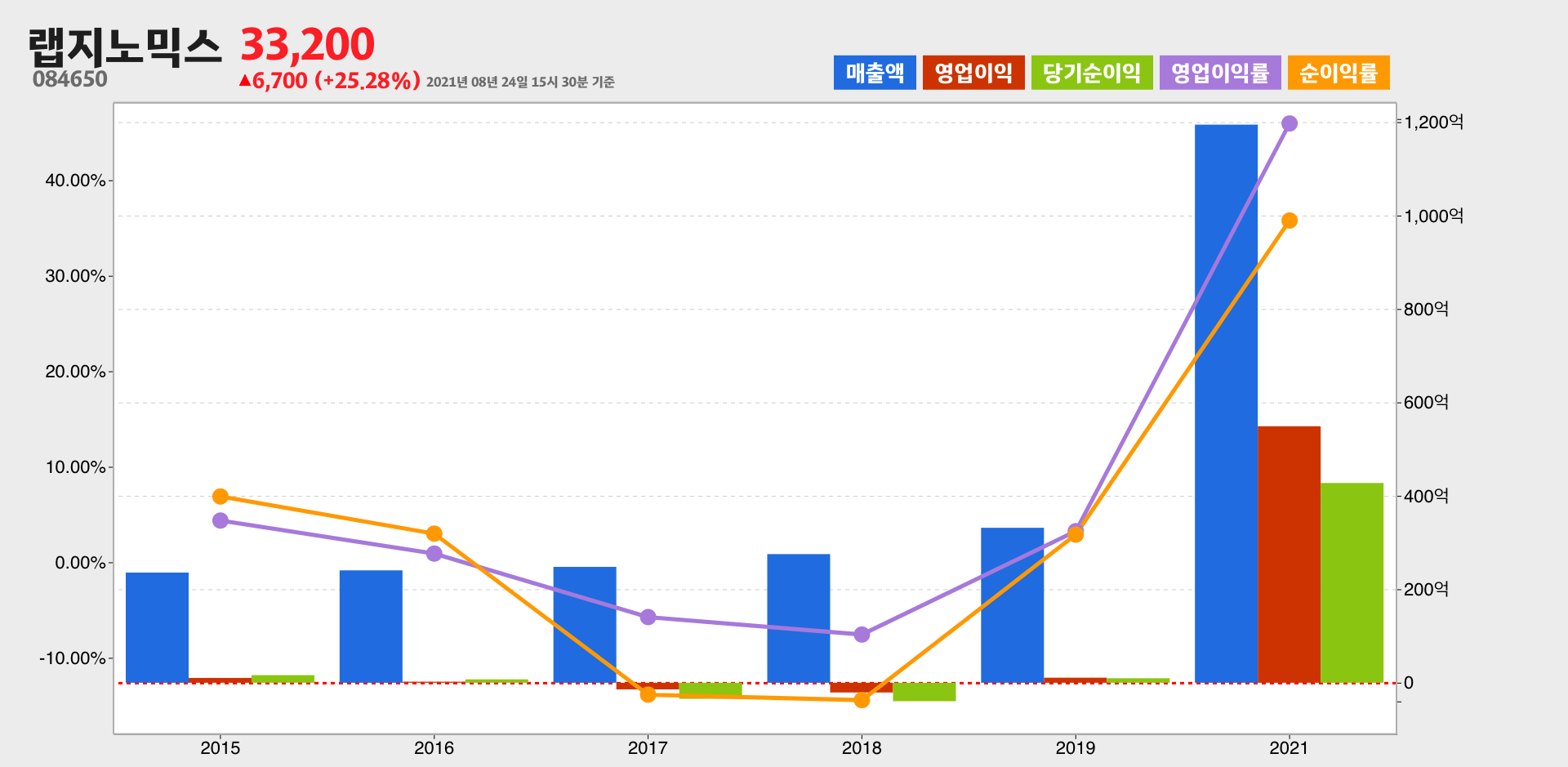Click the stock code 084650

[70, 79]
